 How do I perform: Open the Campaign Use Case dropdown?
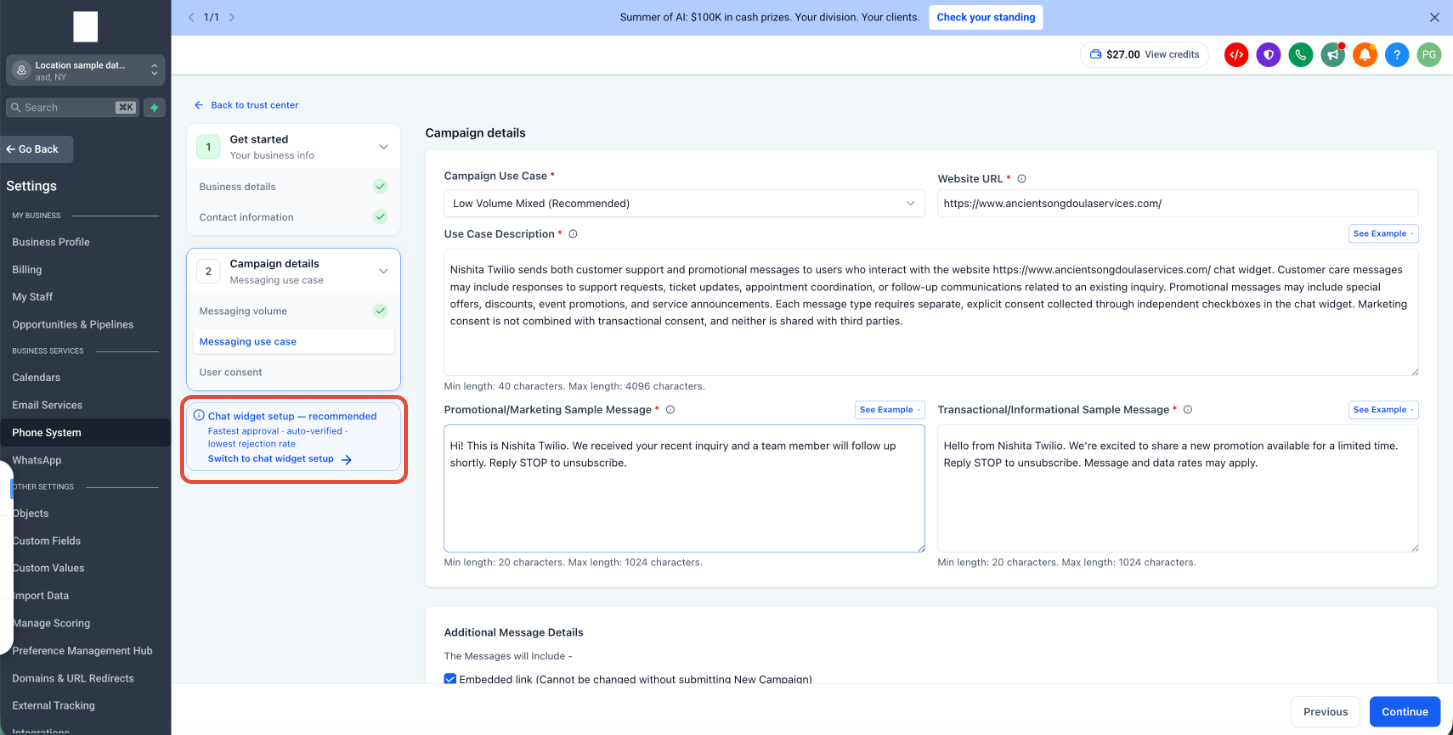(x=684, y=203)
